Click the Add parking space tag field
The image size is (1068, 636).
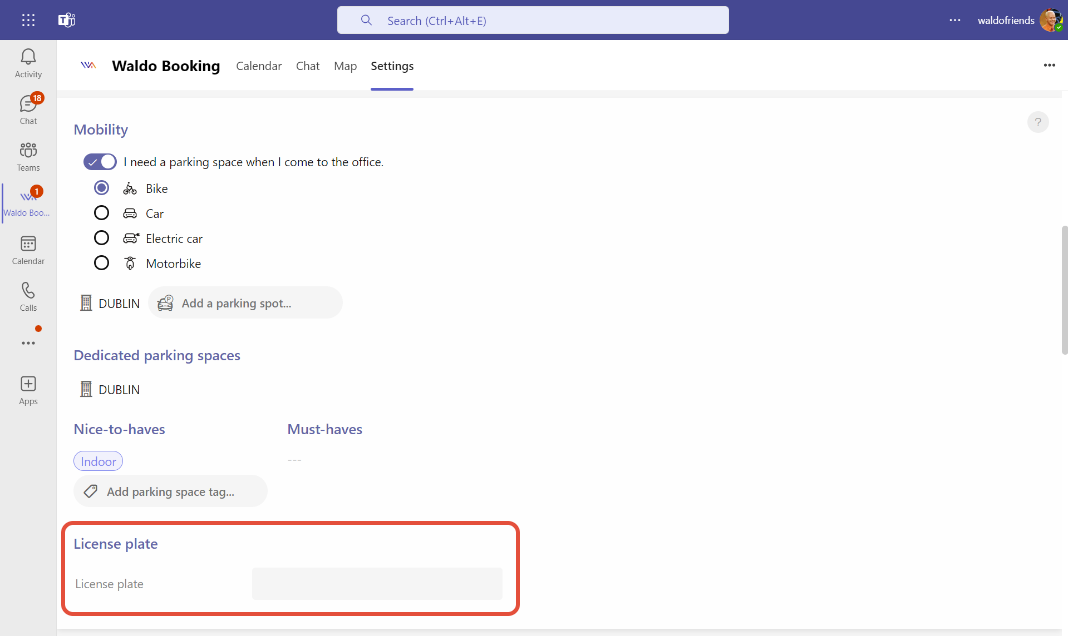[170, 491]
